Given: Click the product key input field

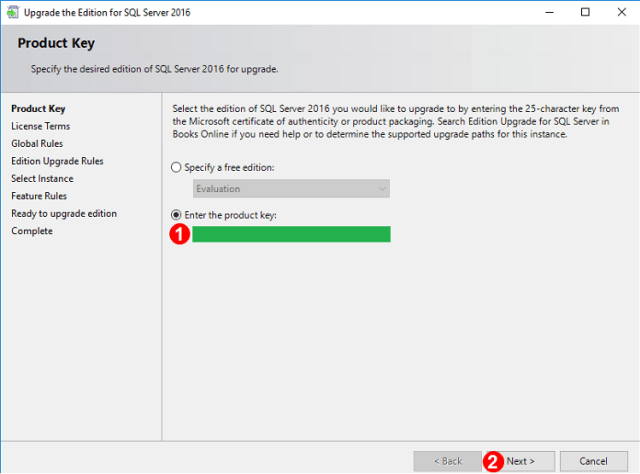Looking at the screenshot, I should (x=291, y=234).
